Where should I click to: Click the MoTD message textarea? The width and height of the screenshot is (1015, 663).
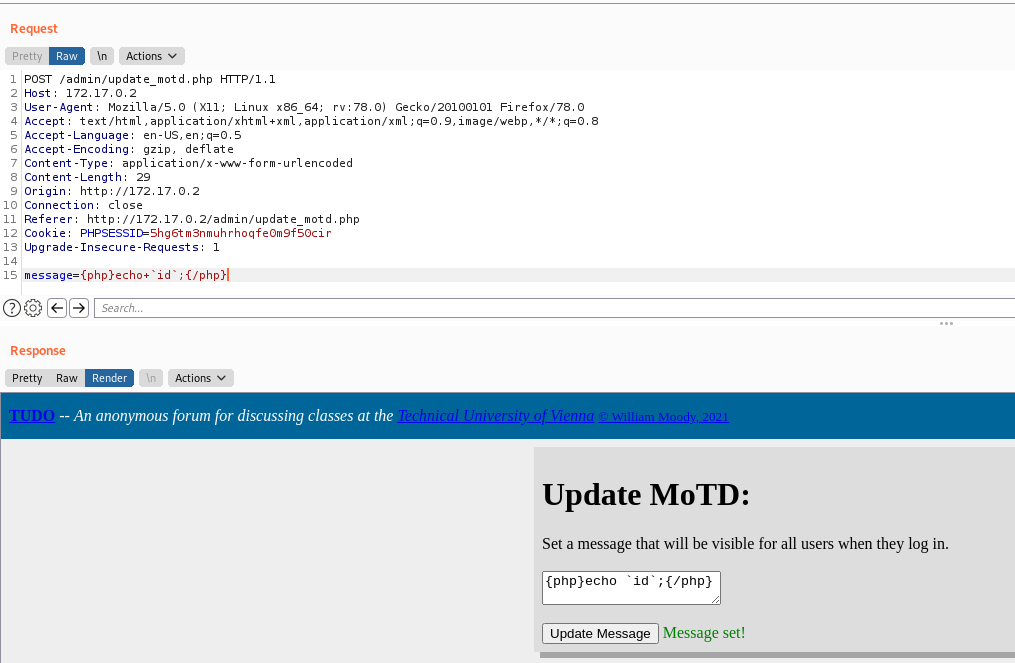pos(631,588)
